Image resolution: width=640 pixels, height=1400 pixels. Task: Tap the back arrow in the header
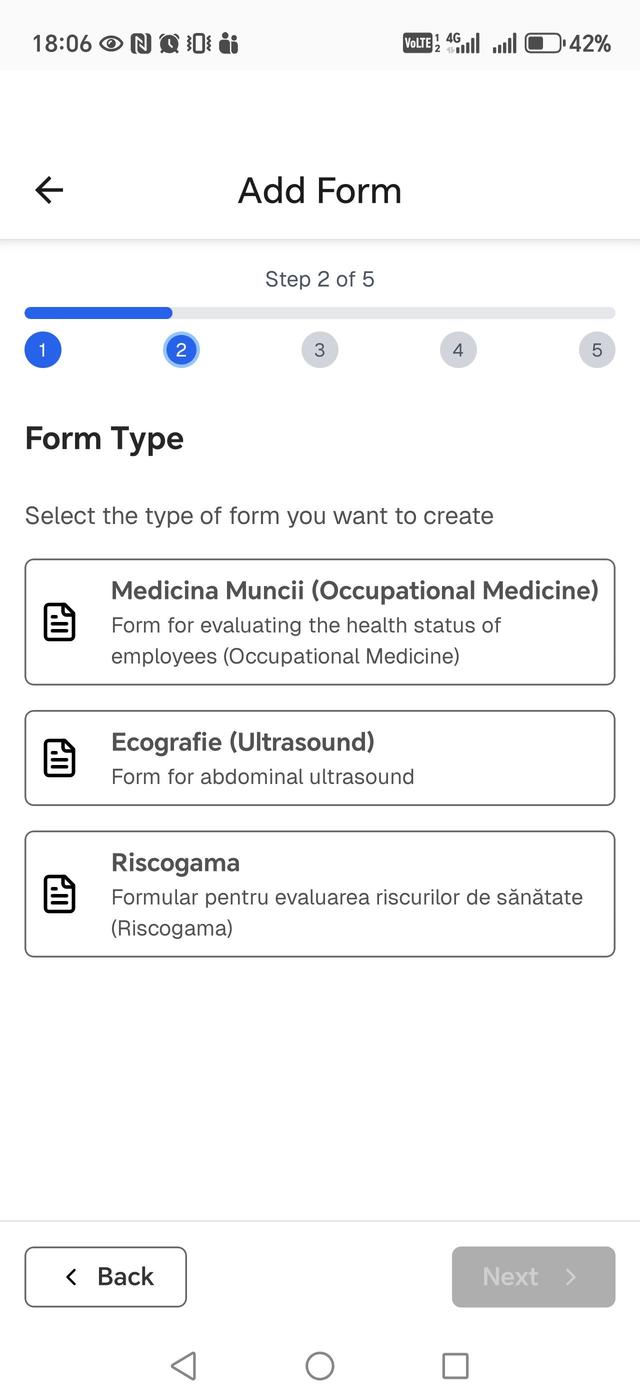point(49,190)
